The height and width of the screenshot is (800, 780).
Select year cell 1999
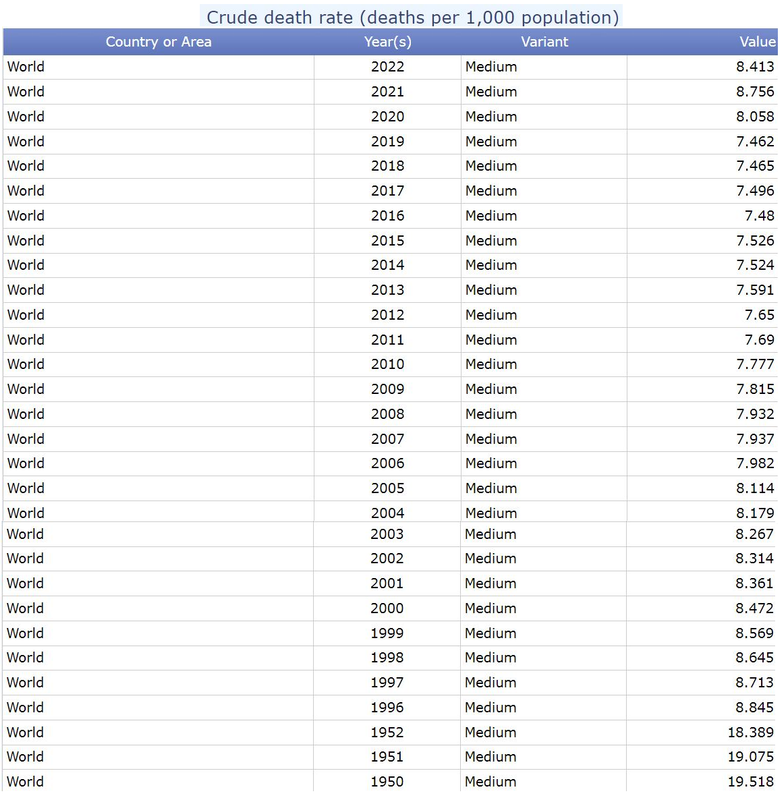click(387, 634)
